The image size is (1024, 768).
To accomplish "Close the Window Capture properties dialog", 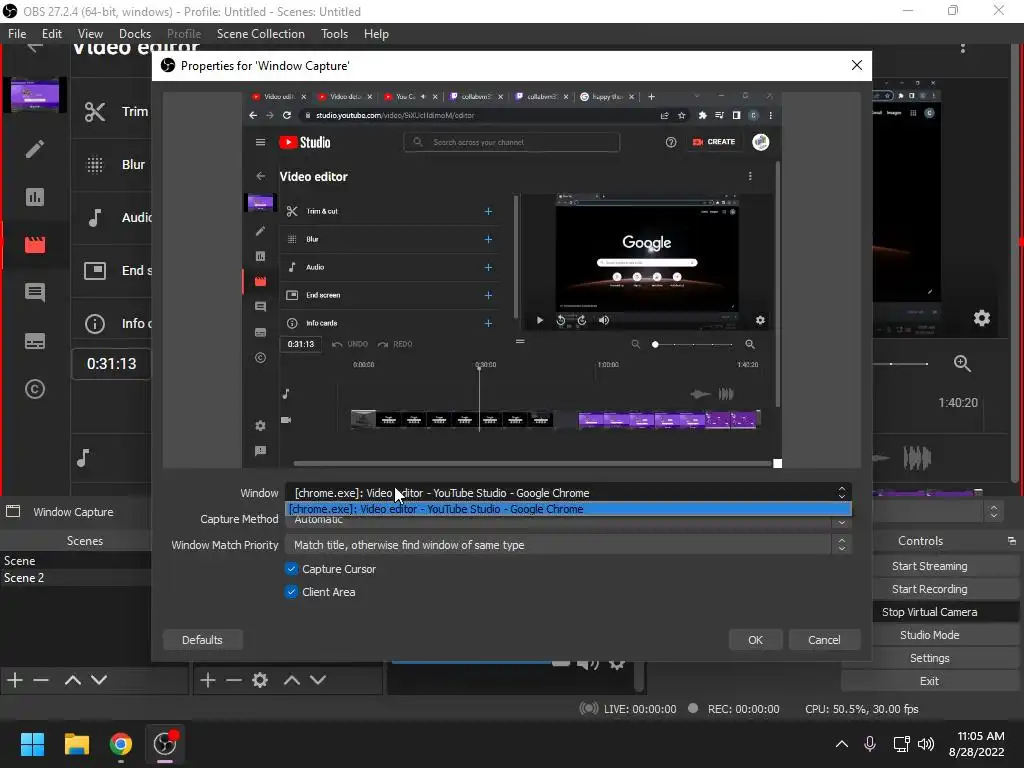I will point(857,65).
